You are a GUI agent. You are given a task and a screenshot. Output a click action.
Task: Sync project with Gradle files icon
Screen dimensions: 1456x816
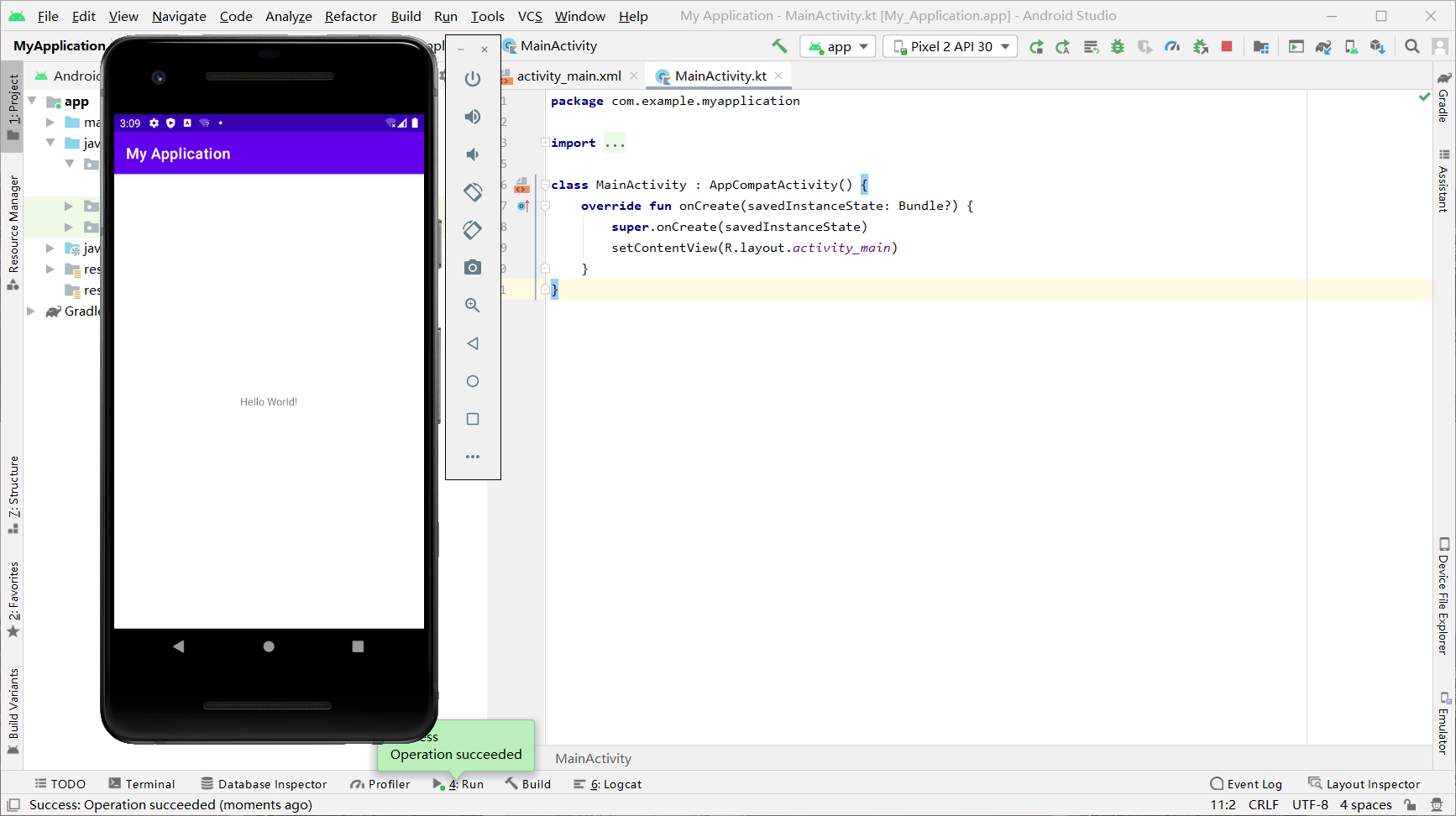pyautogui.click(x=1323, y=46)
